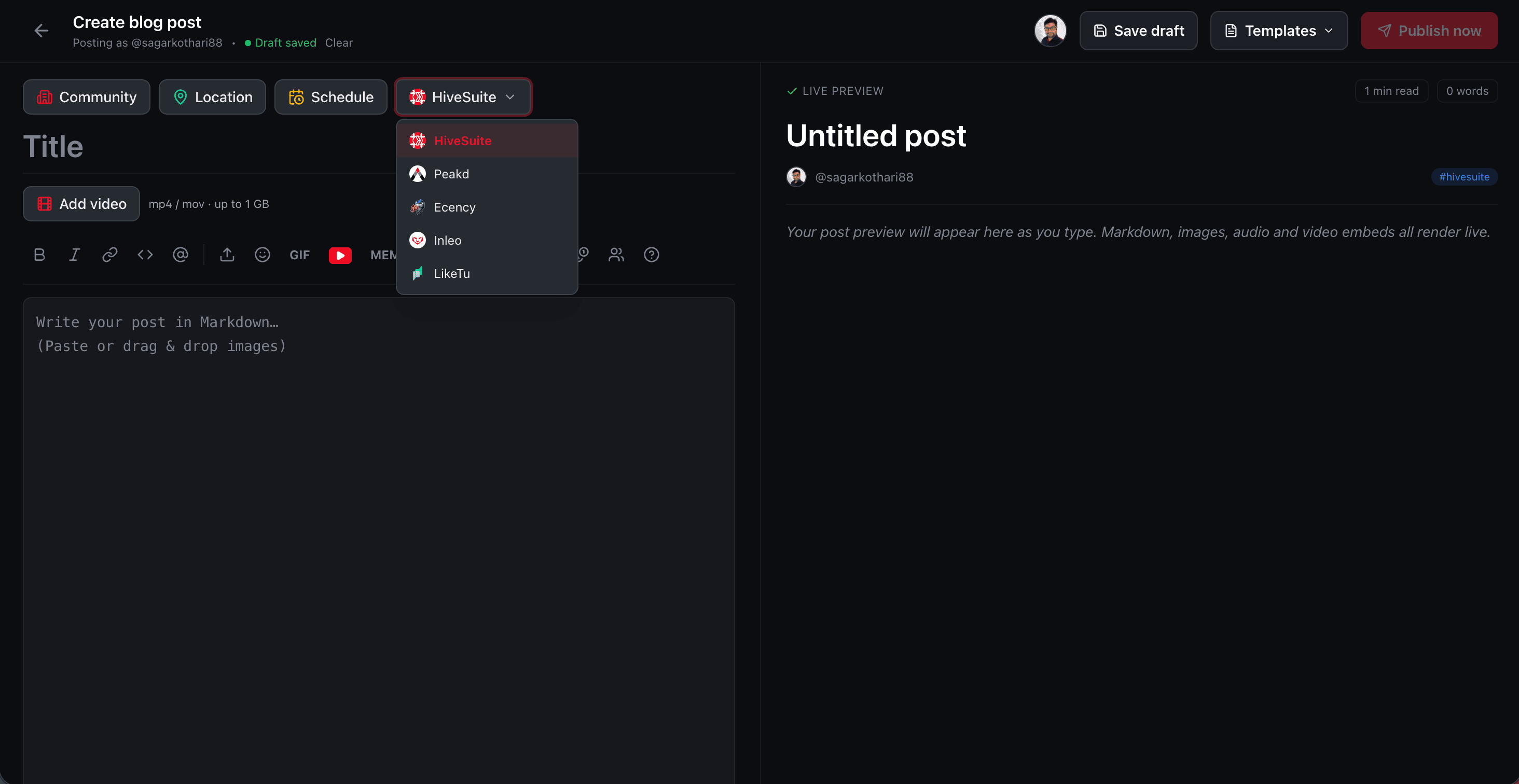Open the Community selector
Viewport: 1519px width, 784px height.
pyautogui.click(x=87, y=97)
